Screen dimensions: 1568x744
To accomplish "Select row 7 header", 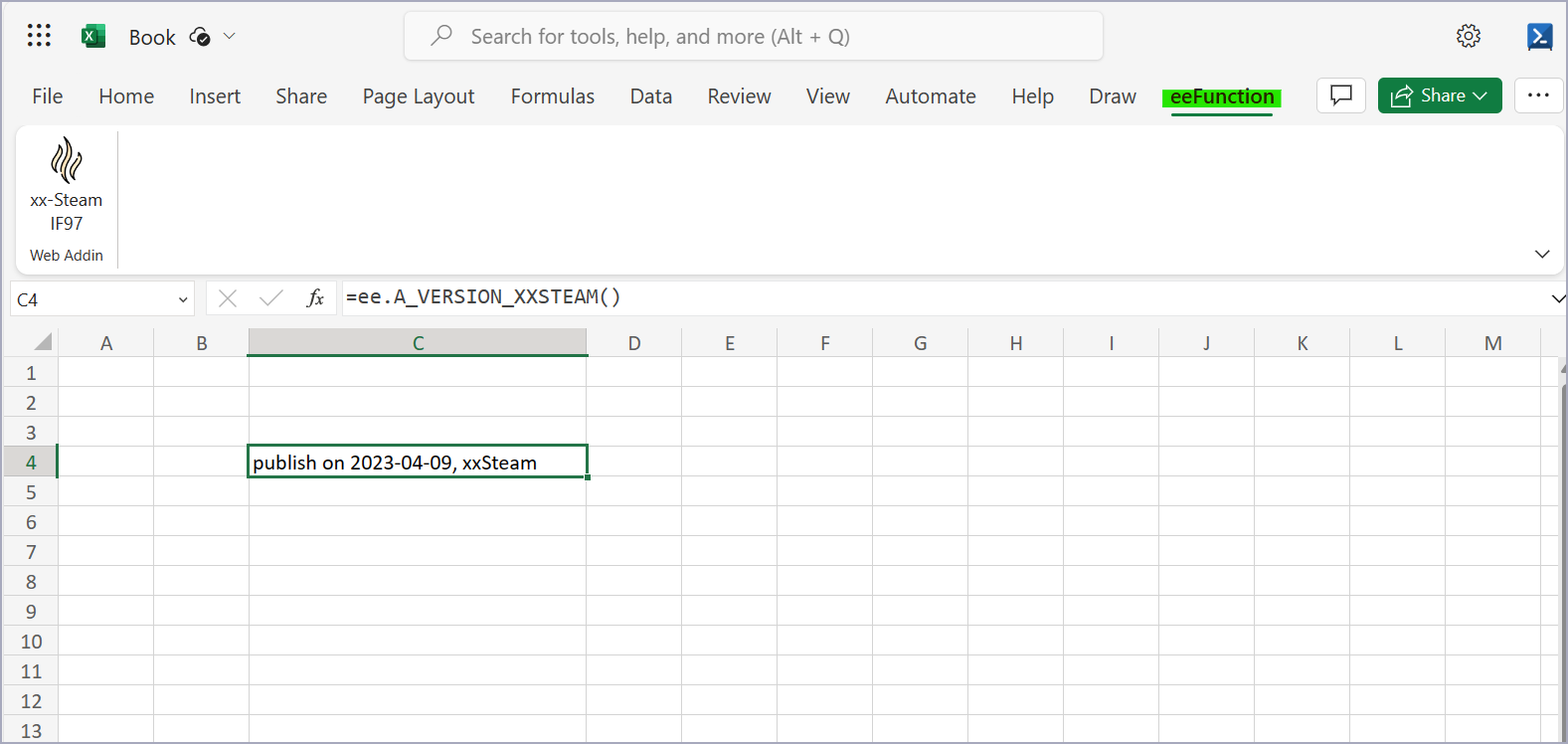I will coord(31,552).
